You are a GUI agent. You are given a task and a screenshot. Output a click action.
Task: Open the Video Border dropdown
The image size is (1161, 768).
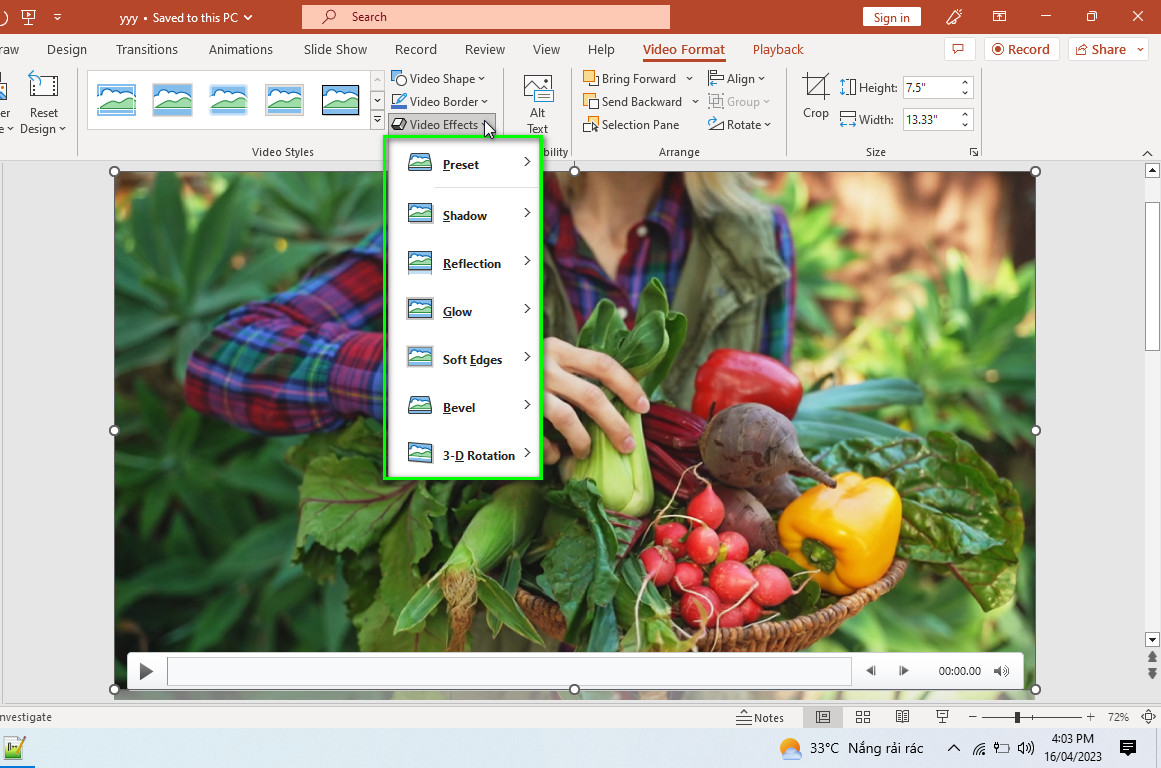tap(440, 101)
